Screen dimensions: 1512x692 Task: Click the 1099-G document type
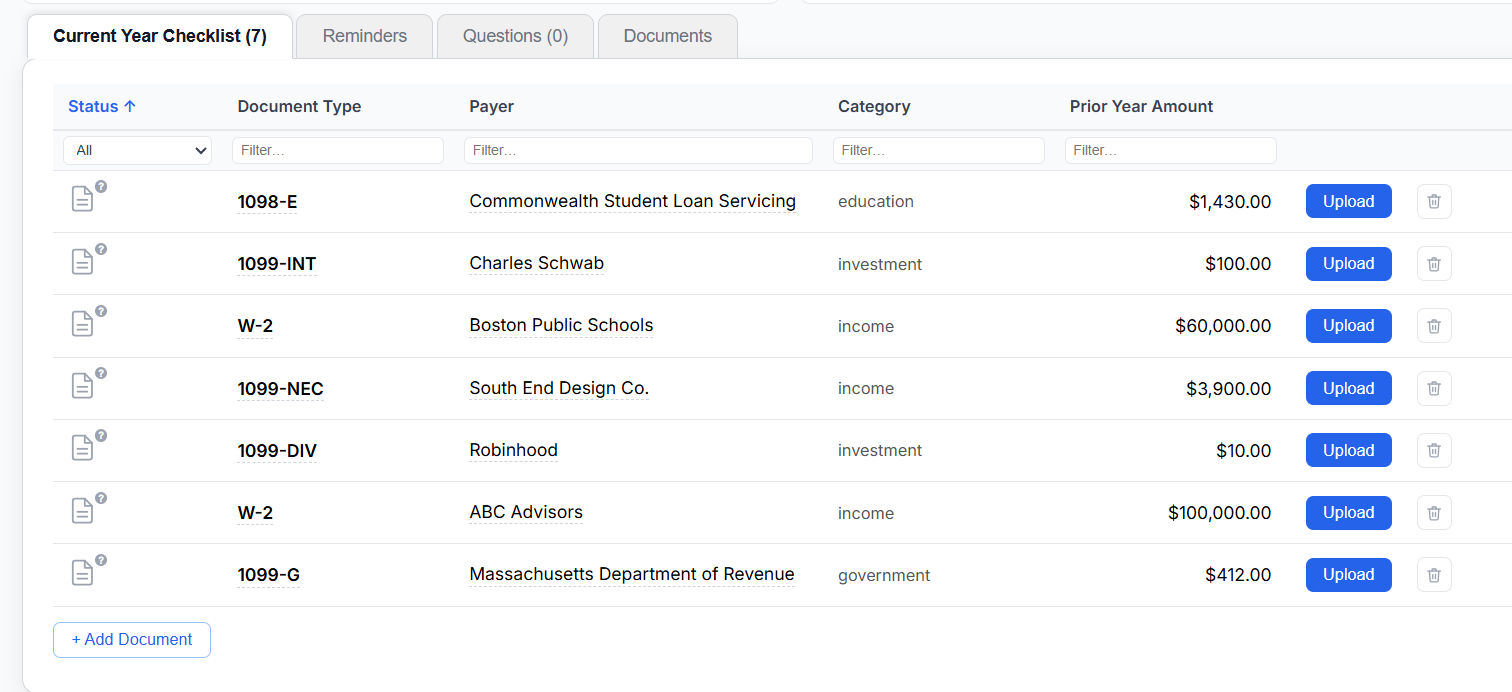[x=268, y=575]
